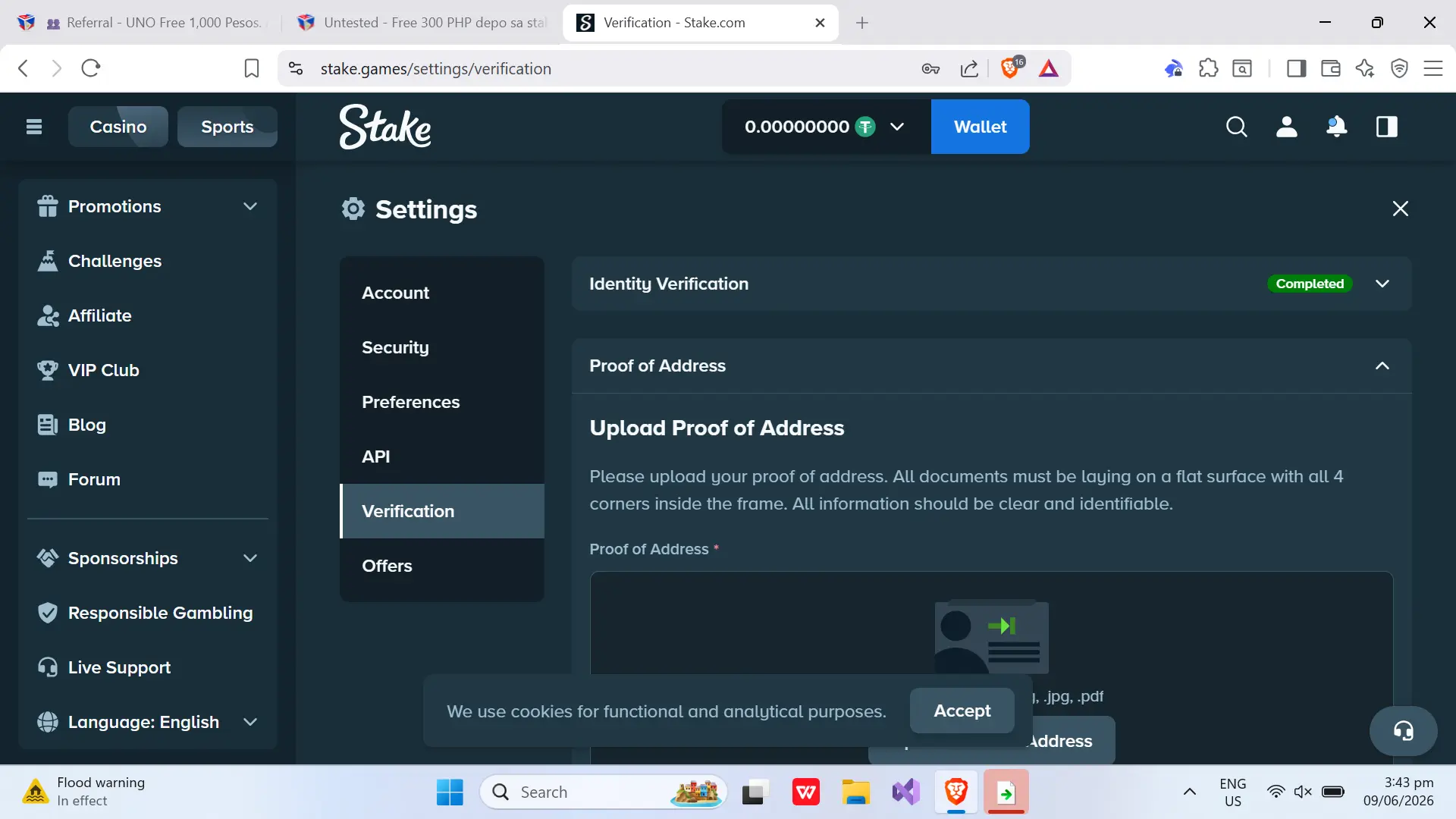Click the Brave icon in the taskbar
The height and width of the screenshot is (819, 1456).
tap(956, 792)
